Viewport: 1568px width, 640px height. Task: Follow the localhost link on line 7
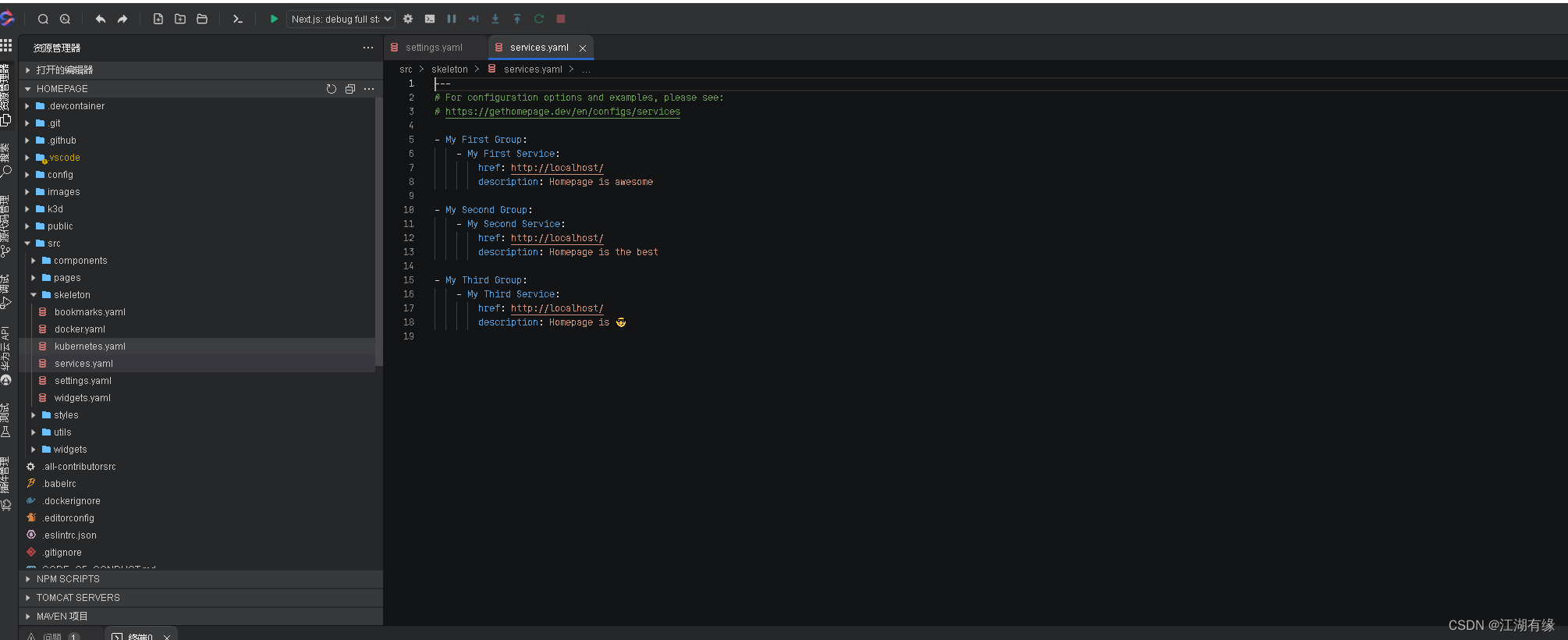(557, 168)
